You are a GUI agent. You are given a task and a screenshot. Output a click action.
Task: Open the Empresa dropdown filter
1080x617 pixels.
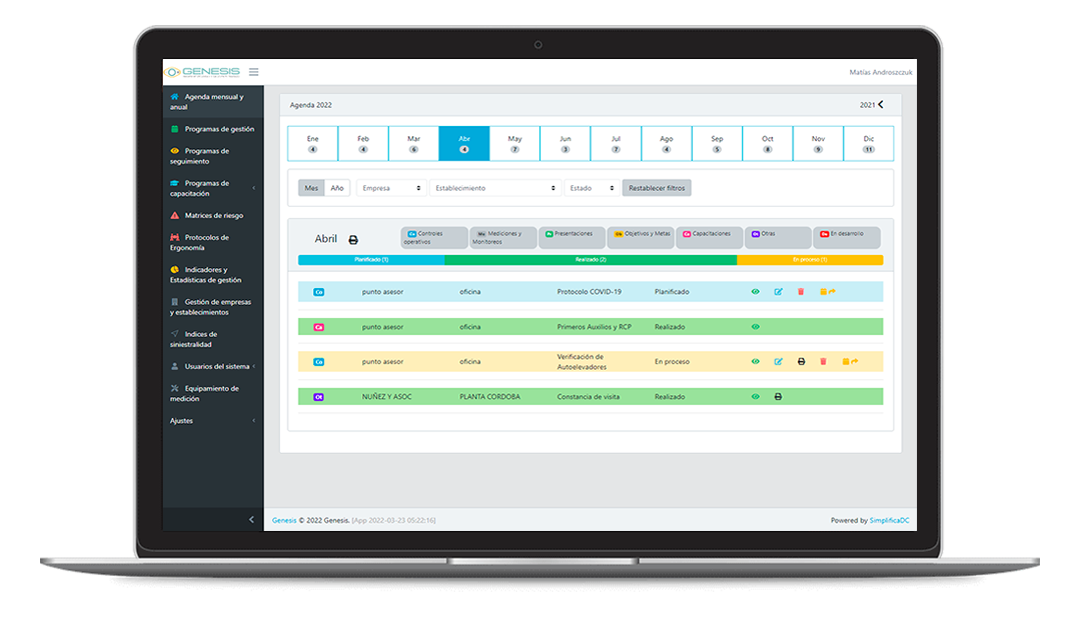pyautogui.click(x=391, y=188)
